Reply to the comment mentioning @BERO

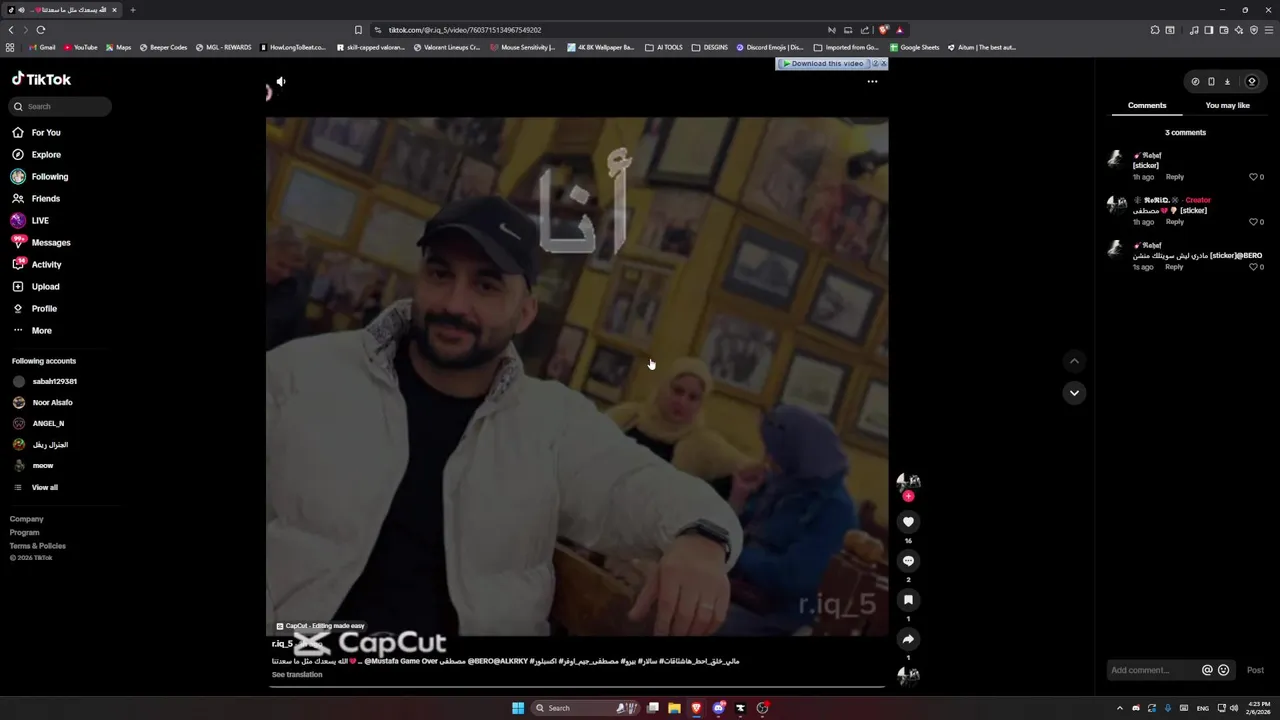pos(1175,267)
